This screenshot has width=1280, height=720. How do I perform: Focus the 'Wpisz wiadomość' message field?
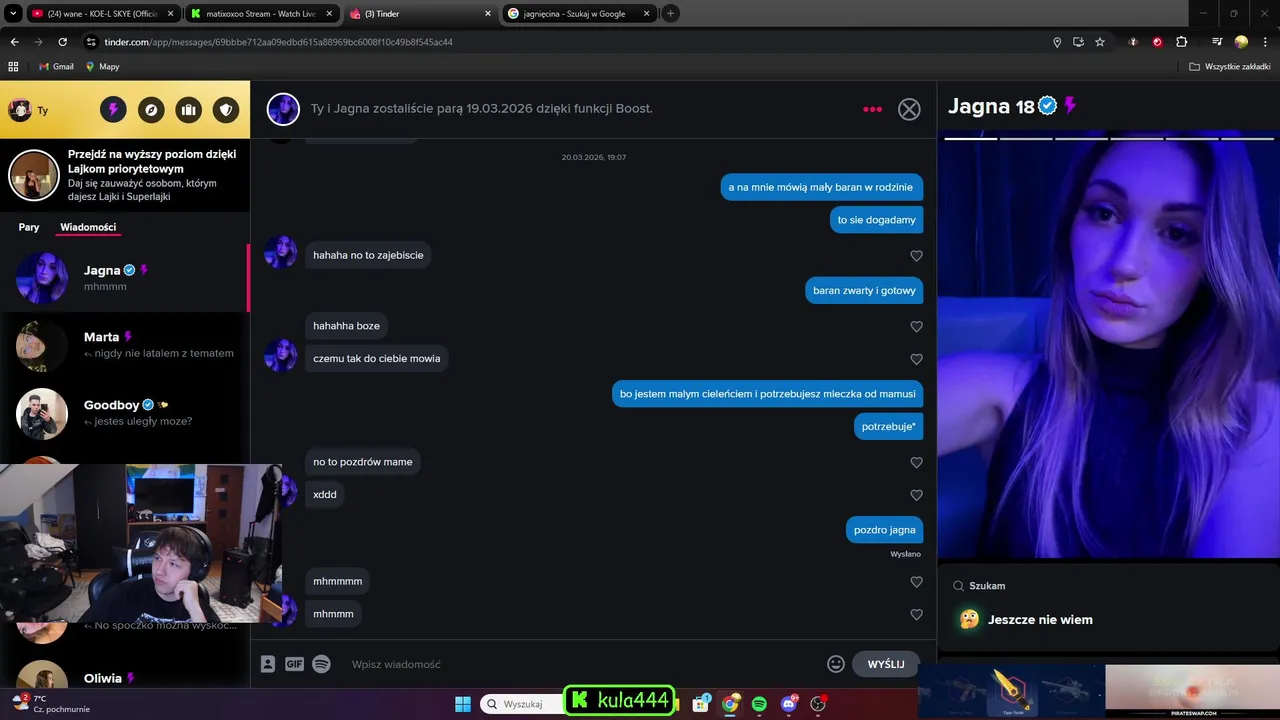(x=582, y=664)
